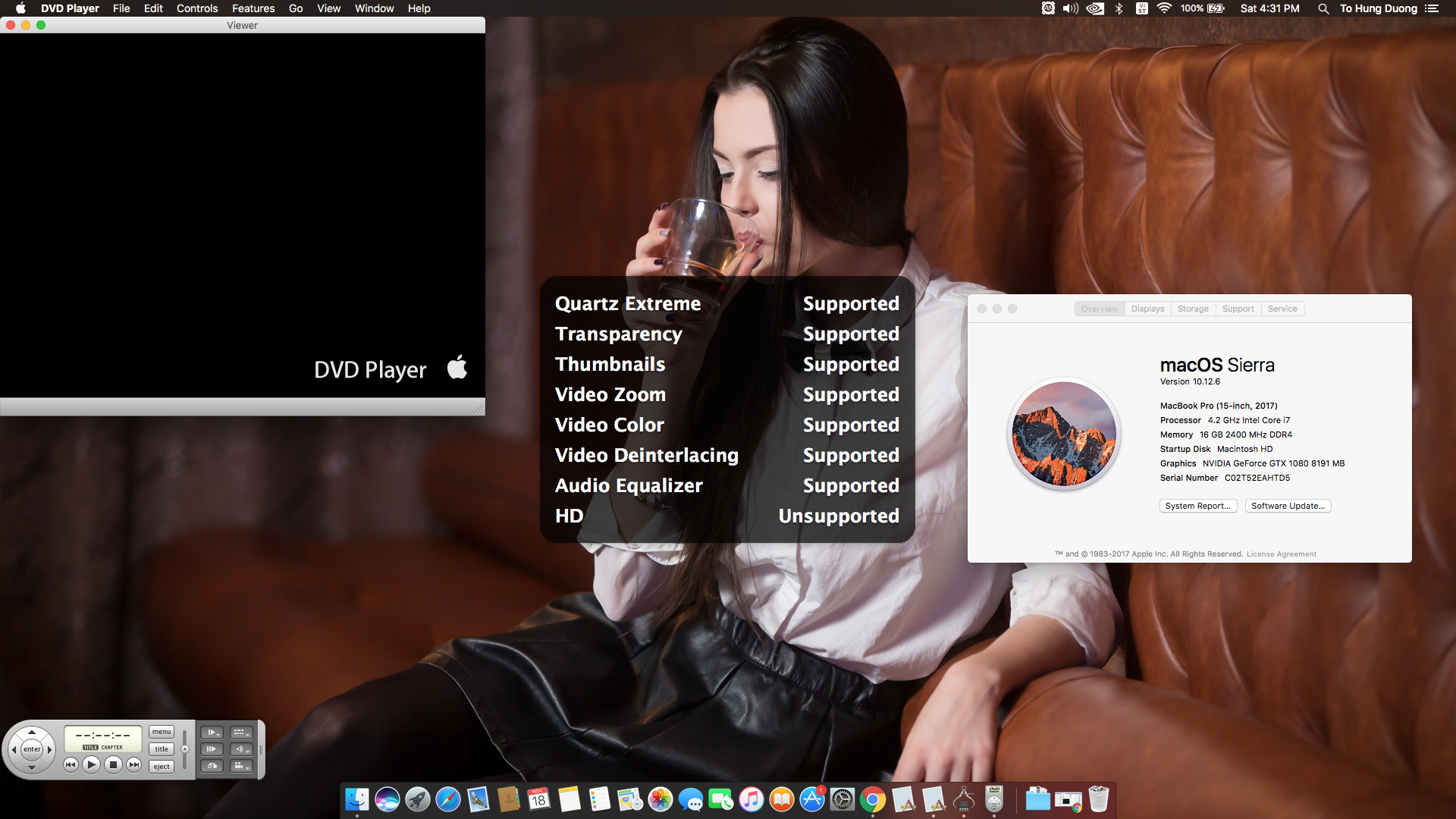Viewport: 1456px width, 819px height.
Task: Open Spotlight search in the menu bar
Action: tap(1323, 8)
